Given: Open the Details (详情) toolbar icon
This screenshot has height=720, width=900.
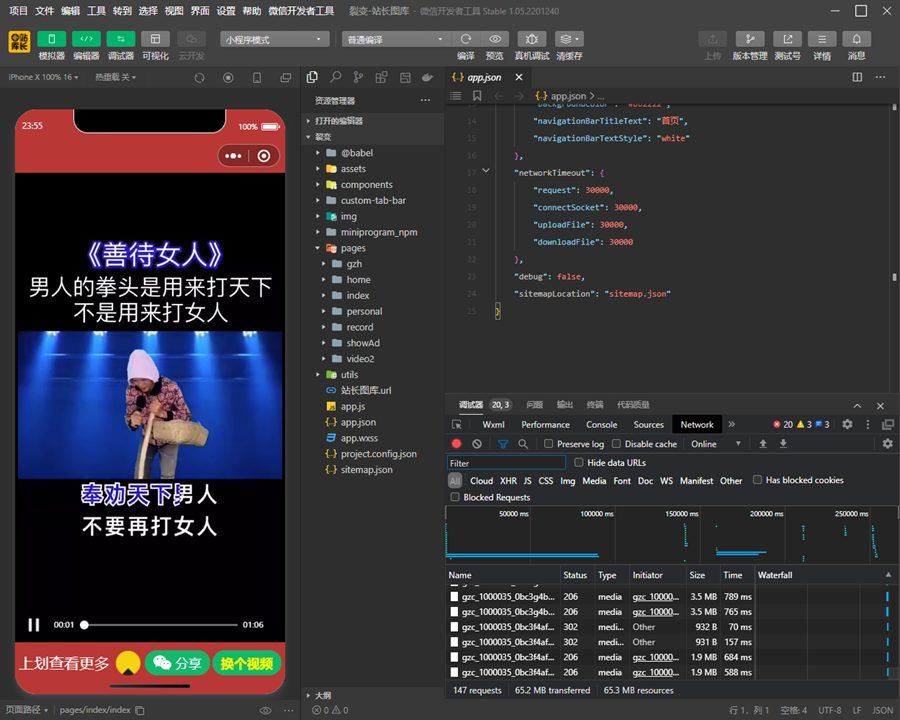Looking at the screenshot, I should (821, 39).
